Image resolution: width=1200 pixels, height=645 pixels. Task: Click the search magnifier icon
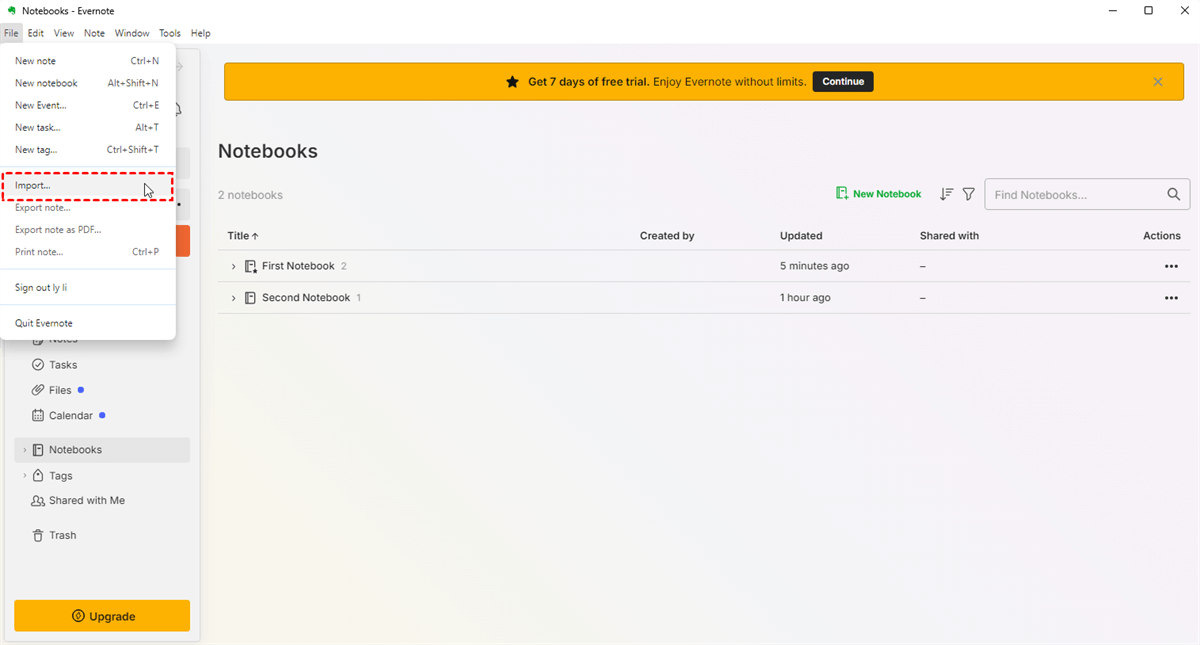click(1174, 194)
